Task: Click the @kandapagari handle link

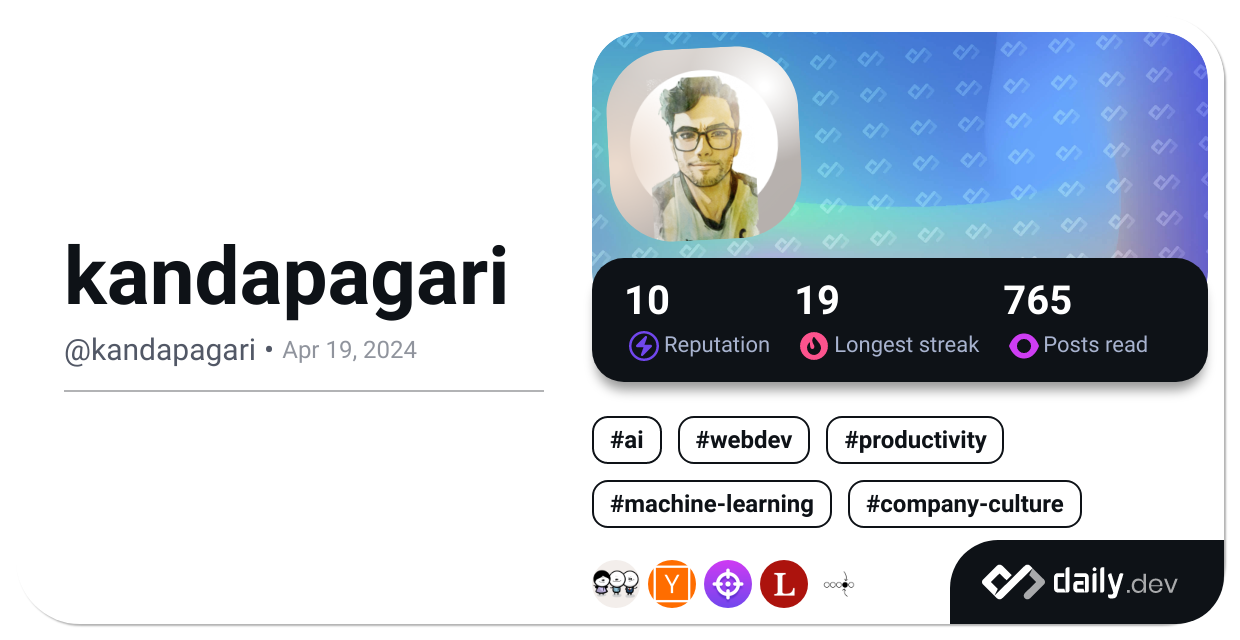Action: click(x=160, y=350)
